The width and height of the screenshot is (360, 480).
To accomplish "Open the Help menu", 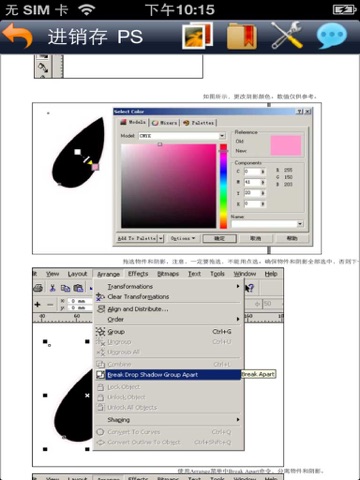I will (271, 274).
